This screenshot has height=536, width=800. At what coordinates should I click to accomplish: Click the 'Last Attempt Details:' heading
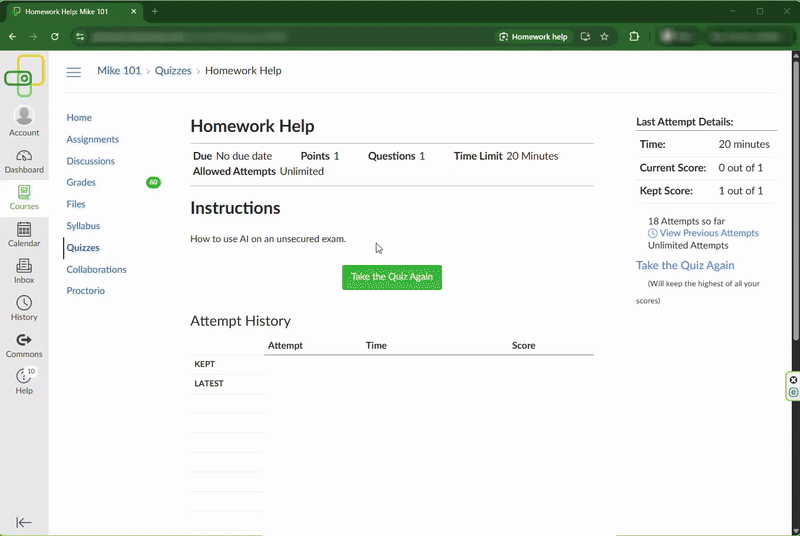pyautogui.click(x=684, y=122)
